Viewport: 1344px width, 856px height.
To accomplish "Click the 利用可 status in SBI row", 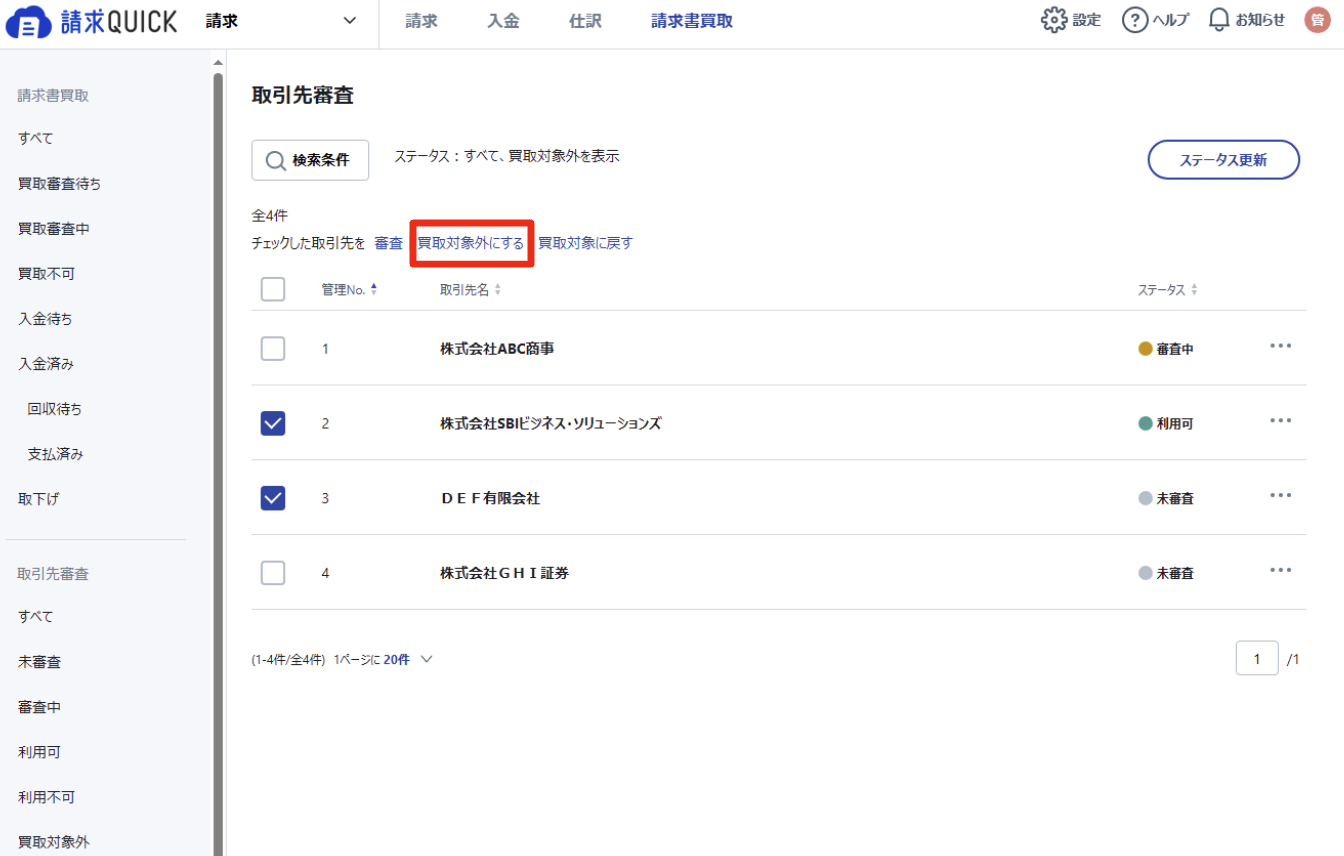I will tap(1166, 424).
